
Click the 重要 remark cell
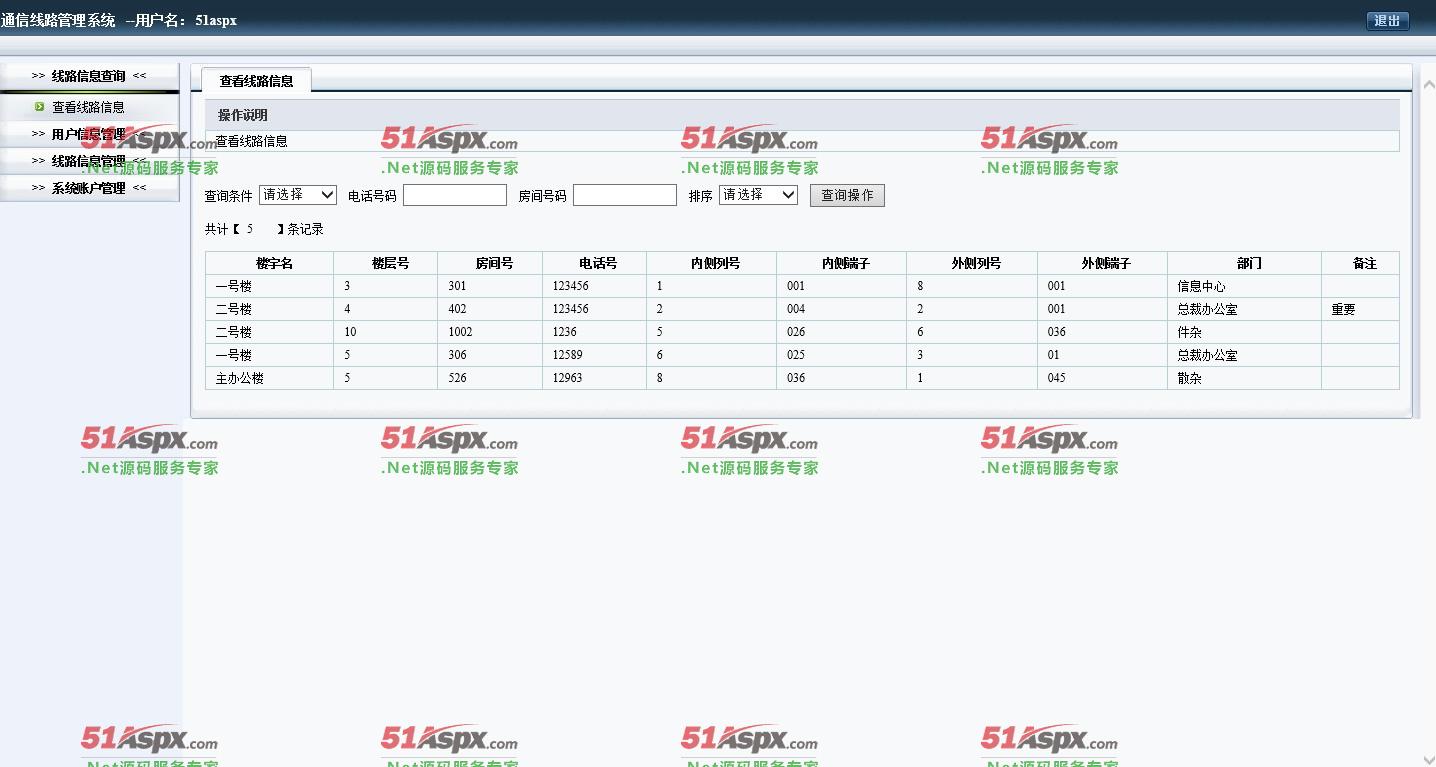(1343, 309)
